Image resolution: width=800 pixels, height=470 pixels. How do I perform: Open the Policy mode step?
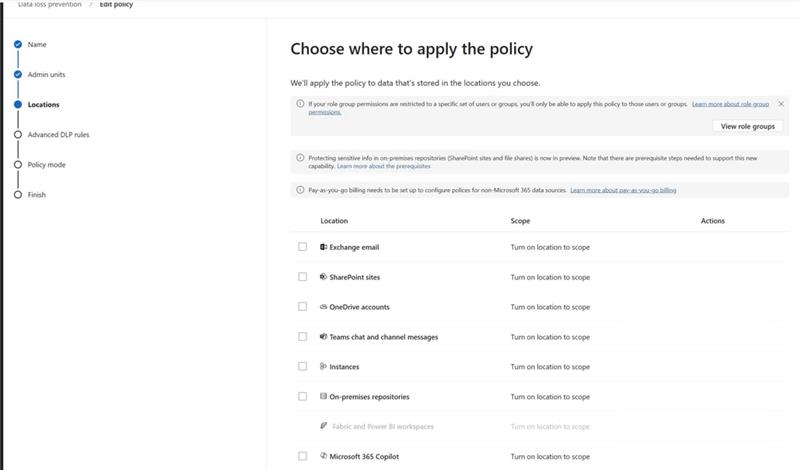(x=46, y=165)
